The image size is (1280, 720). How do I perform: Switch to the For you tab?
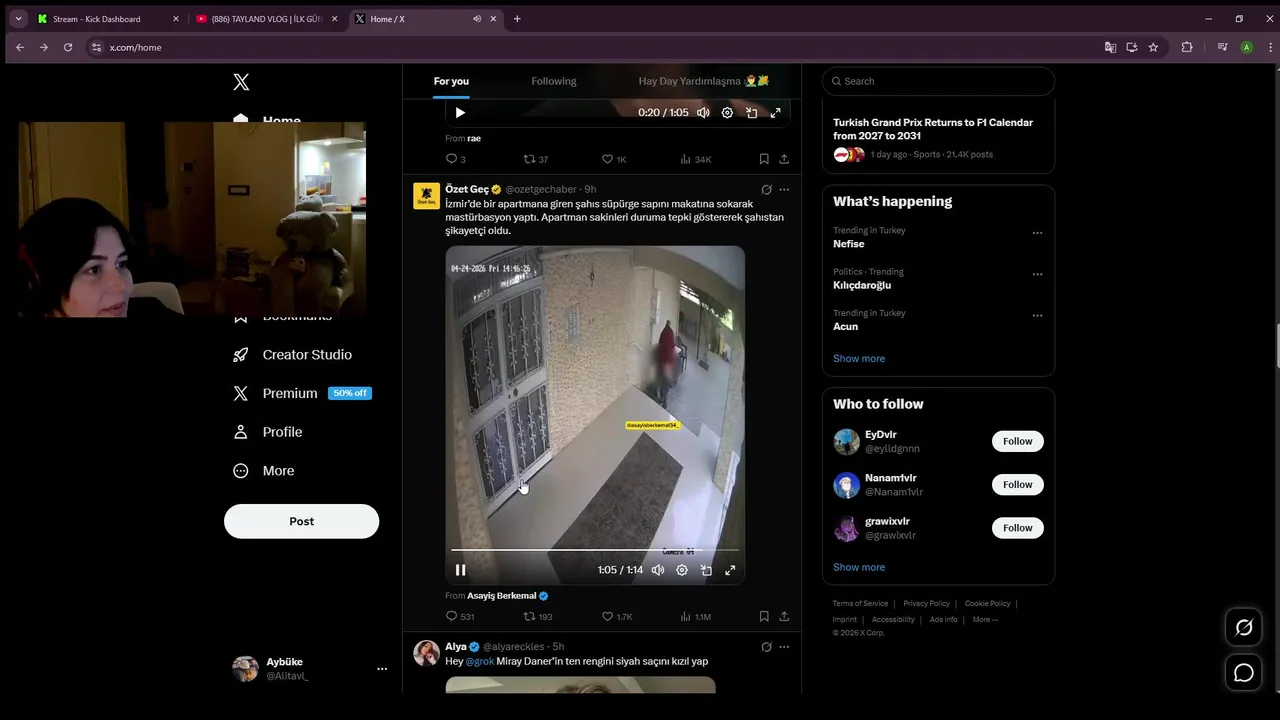[451, 81]
